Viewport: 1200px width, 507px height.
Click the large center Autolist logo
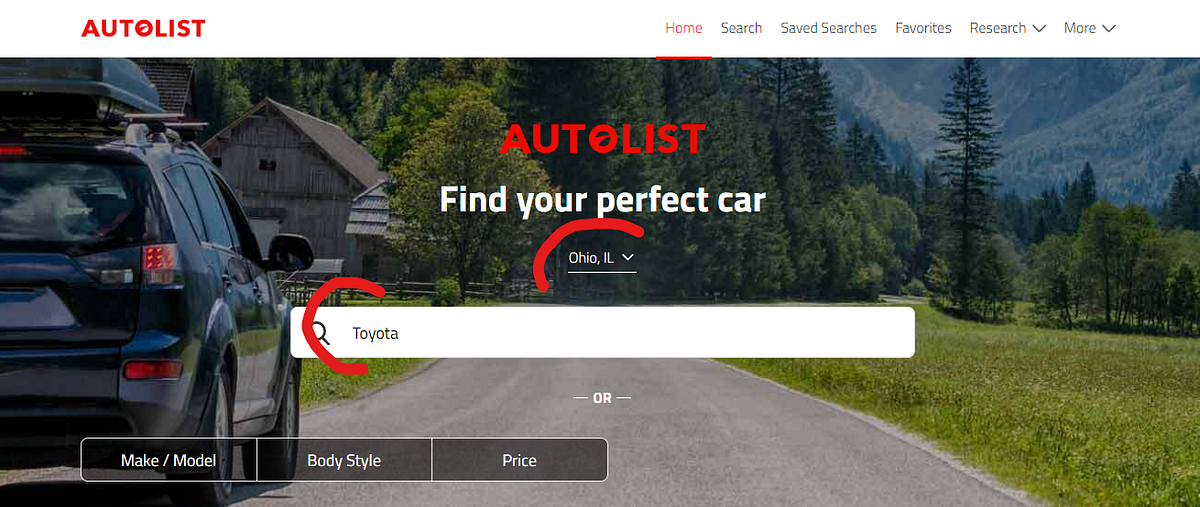[x=602, y=139]
